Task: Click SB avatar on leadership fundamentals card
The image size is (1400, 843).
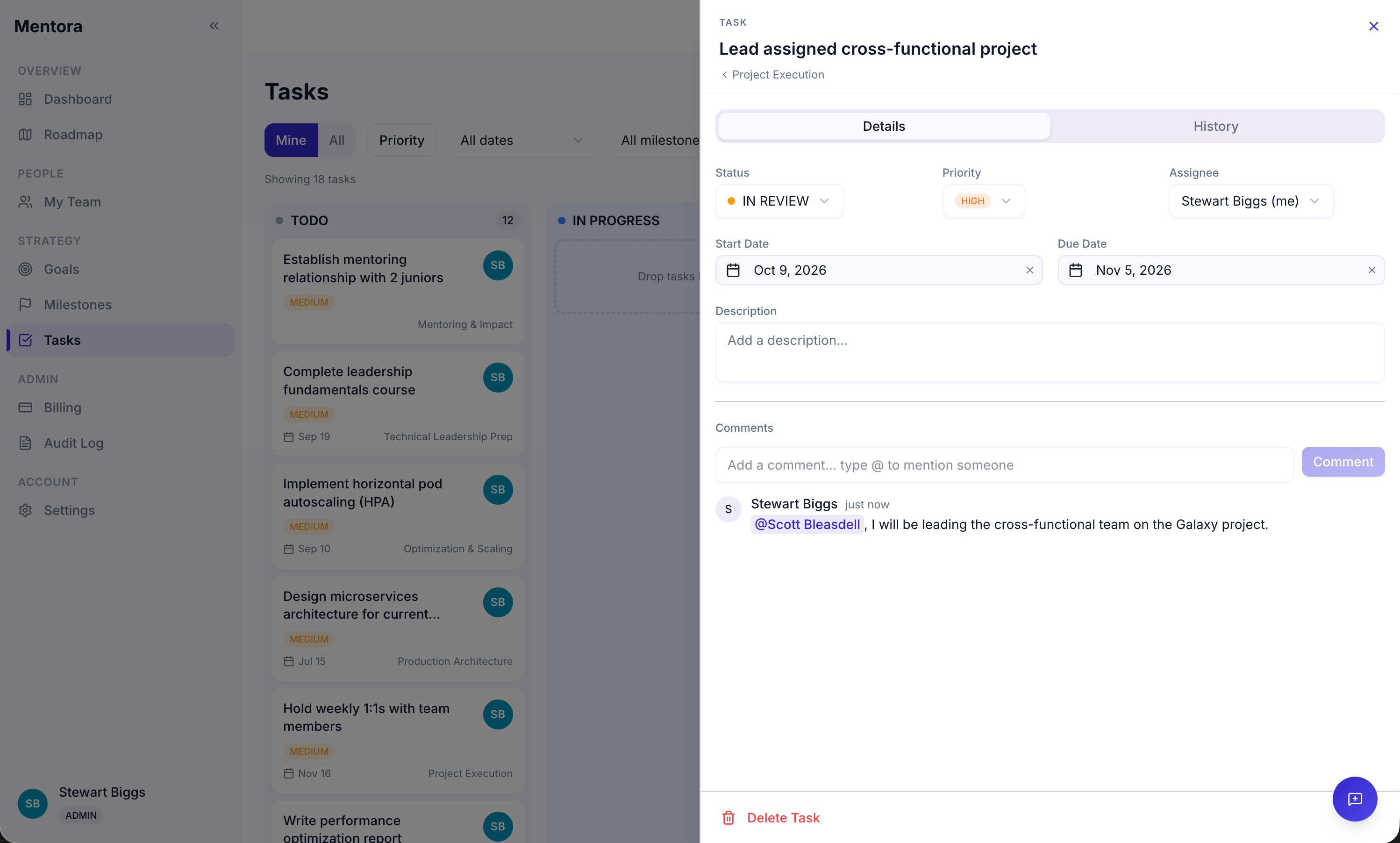Action: (498, 377)
